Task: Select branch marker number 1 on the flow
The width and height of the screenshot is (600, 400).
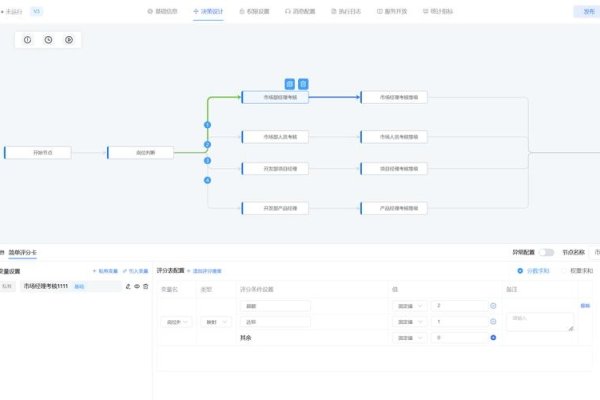Action: [207, 125]
